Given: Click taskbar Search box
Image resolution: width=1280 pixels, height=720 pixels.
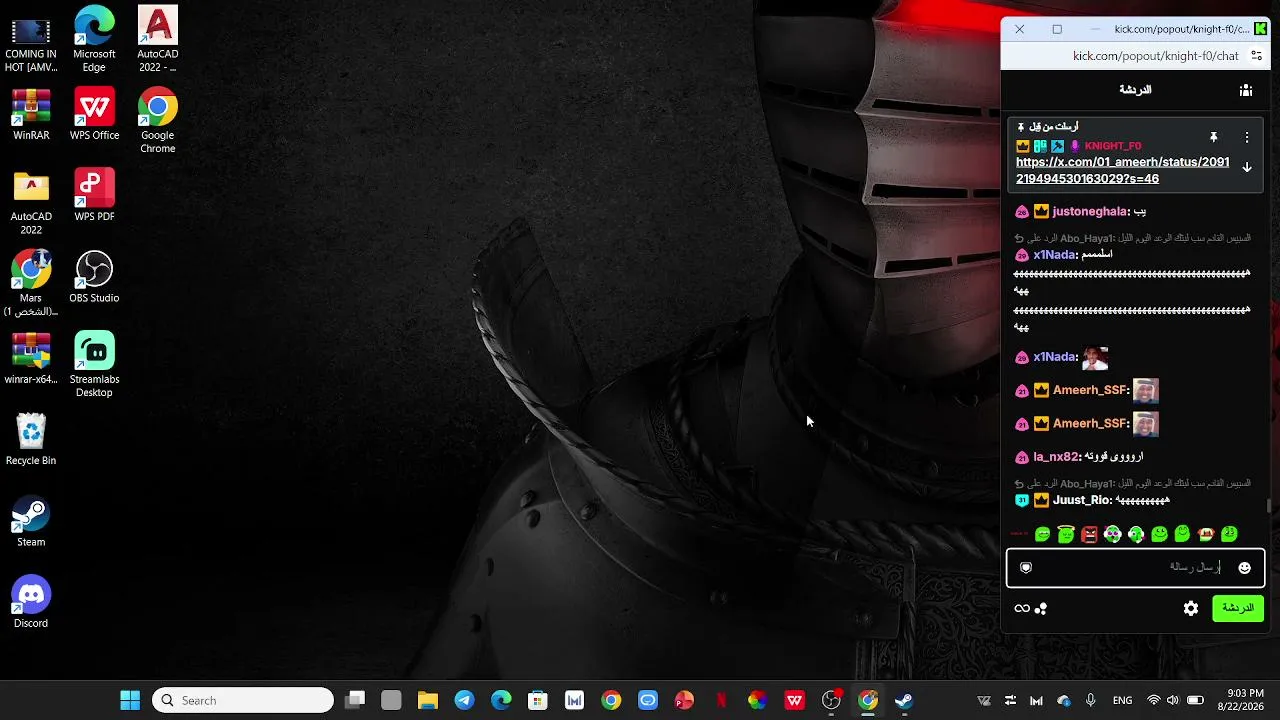Looking at the screenshot, I should (243, 700).
